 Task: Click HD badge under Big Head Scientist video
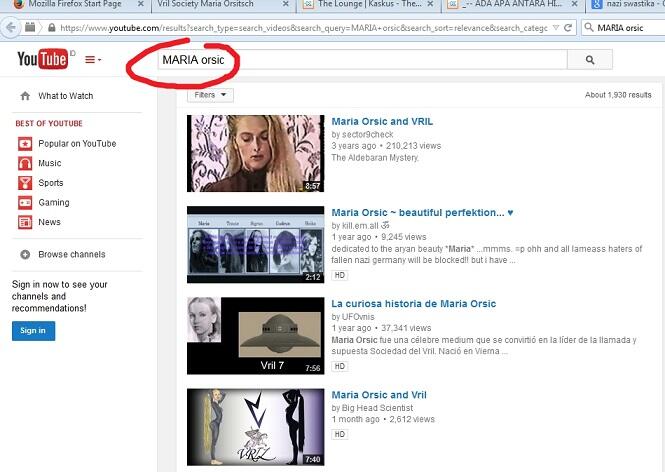coord(340,434)
